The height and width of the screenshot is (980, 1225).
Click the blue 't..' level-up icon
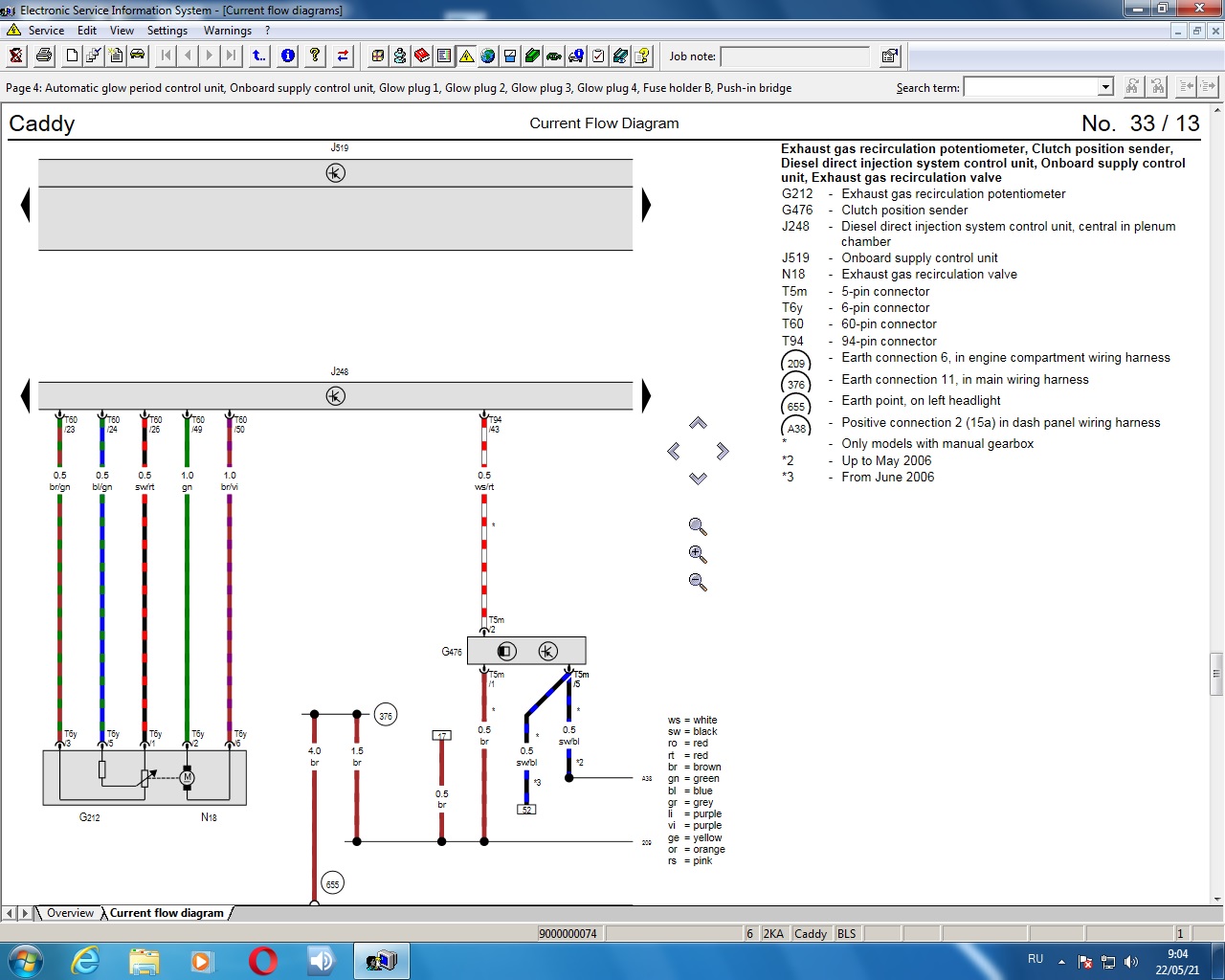(259, 56)
